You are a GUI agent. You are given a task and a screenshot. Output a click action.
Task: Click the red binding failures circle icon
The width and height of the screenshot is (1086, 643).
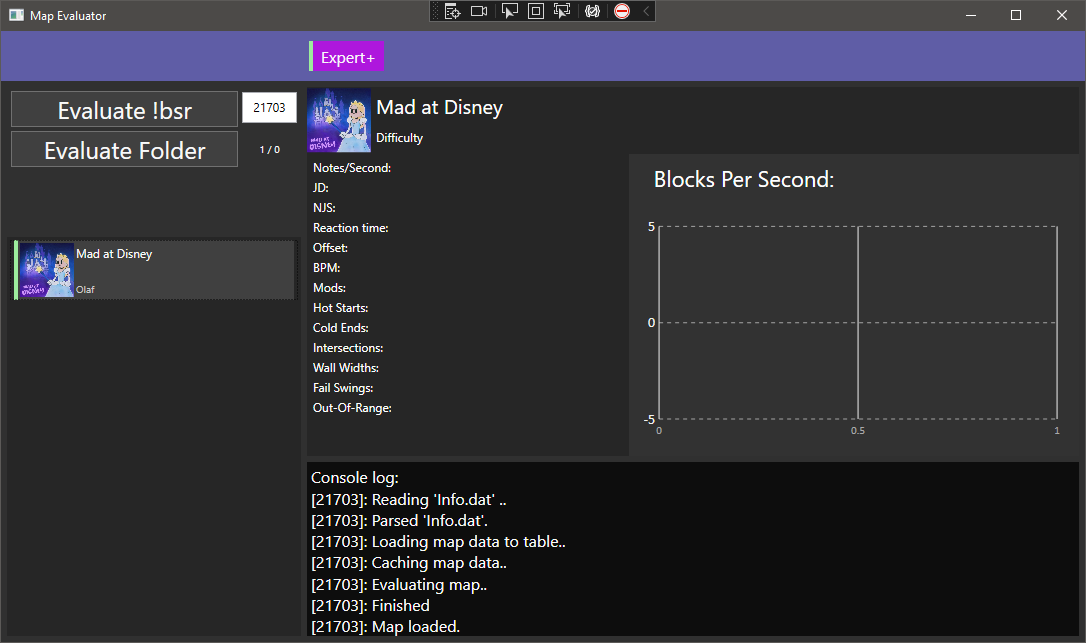[622, 11]
